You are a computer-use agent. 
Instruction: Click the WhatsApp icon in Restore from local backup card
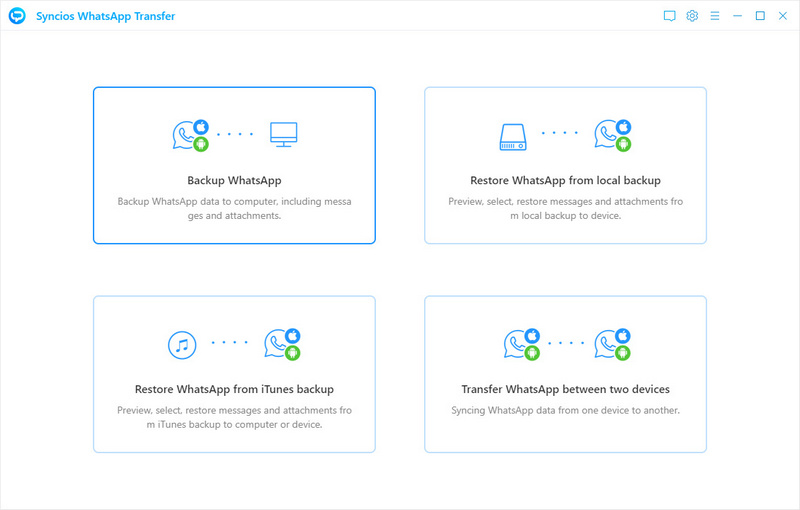613,135
